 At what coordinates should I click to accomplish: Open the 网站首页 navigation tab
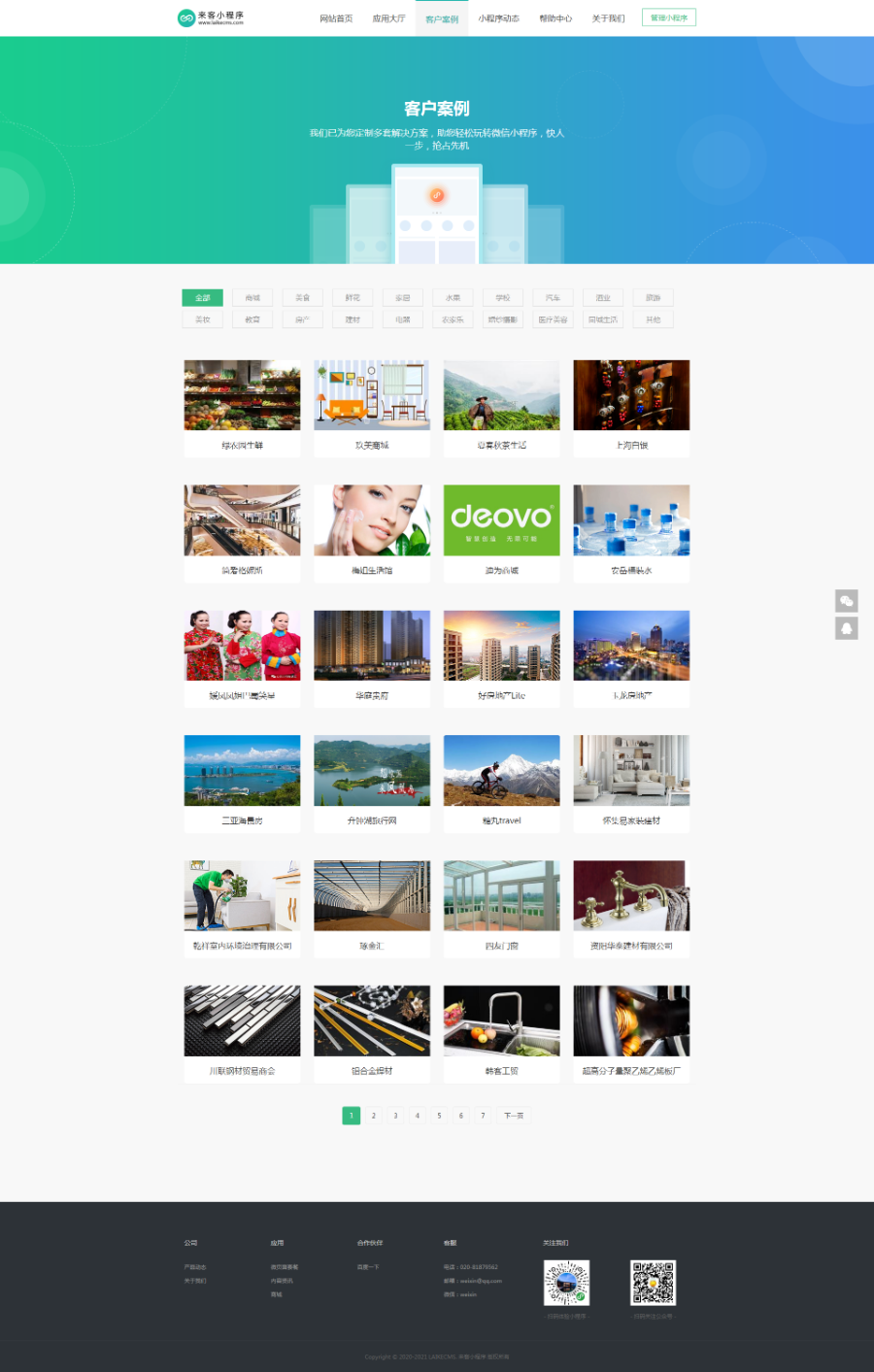[336, 18]
